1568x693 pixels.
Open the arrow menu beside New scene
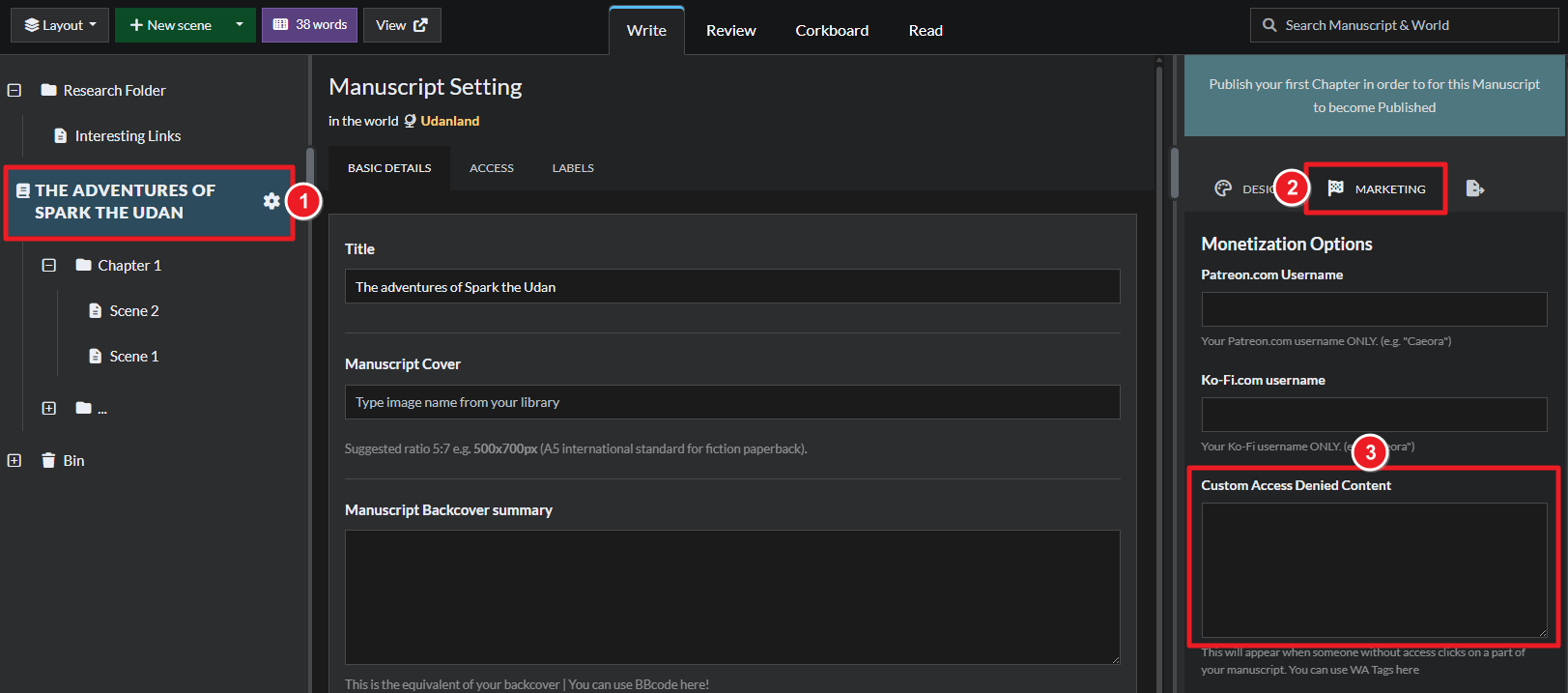[x=240, y=25]
